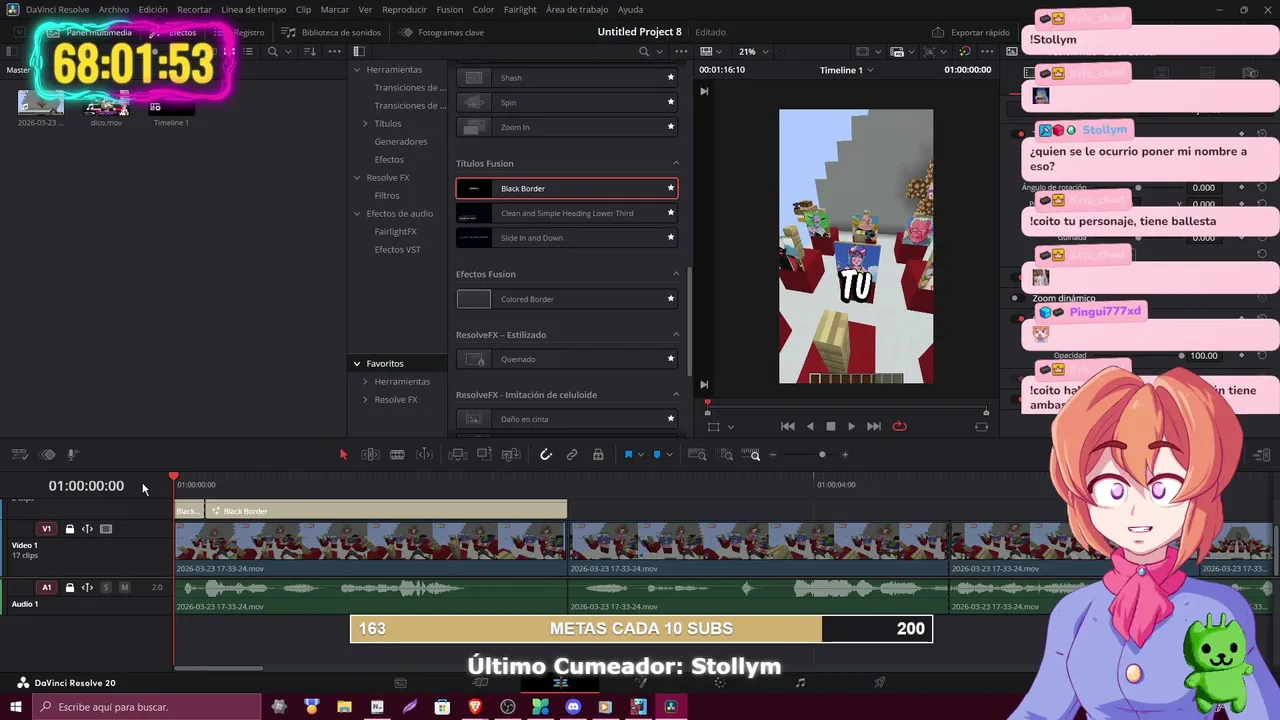The height and width of the screenshot is (720, 1280).
Task: Collapse Efectos de audio tree section
Action: tap(357, 214)
